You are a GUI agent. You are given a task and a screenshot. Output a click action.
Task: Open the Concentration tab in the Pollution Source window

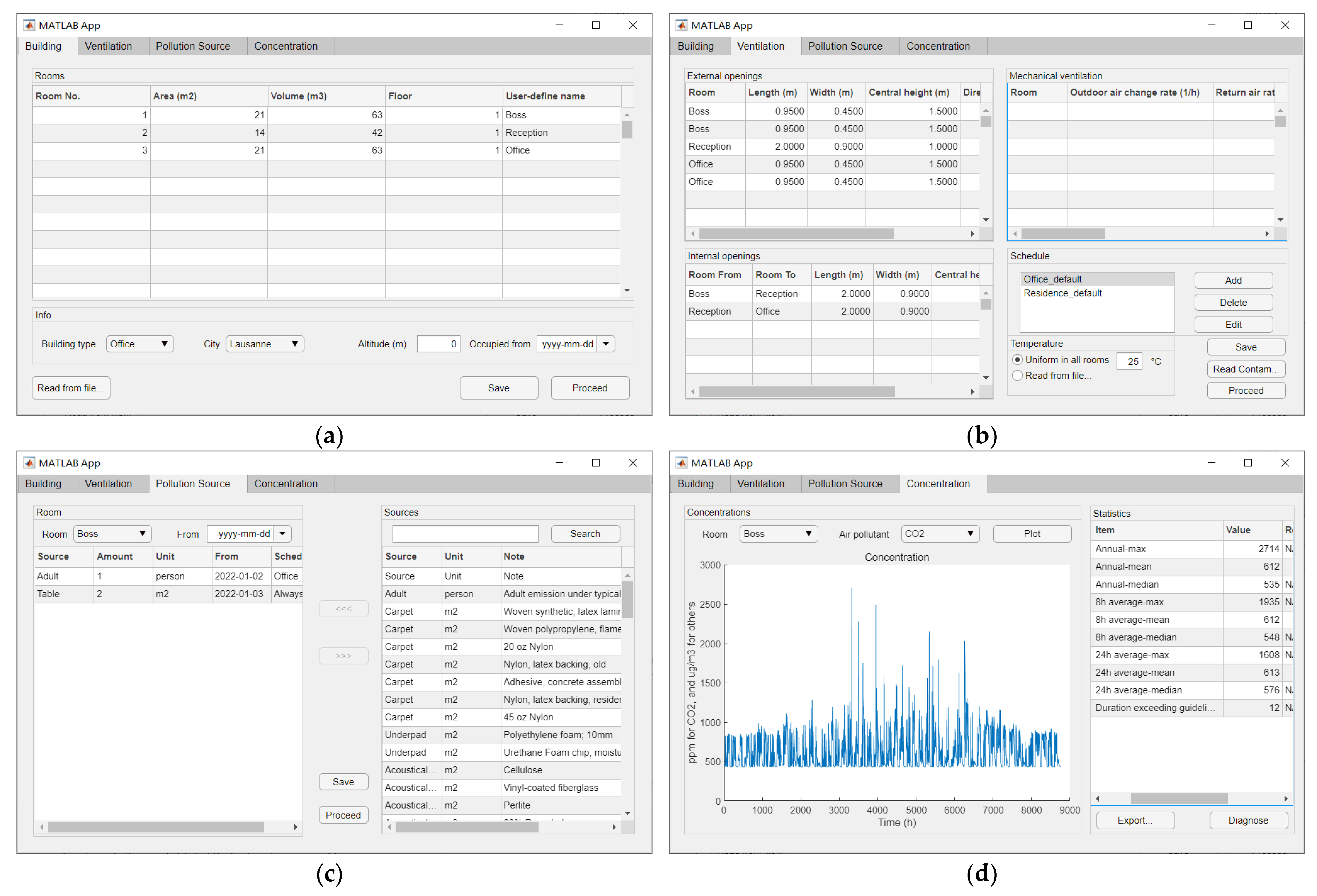pos(286,484)
